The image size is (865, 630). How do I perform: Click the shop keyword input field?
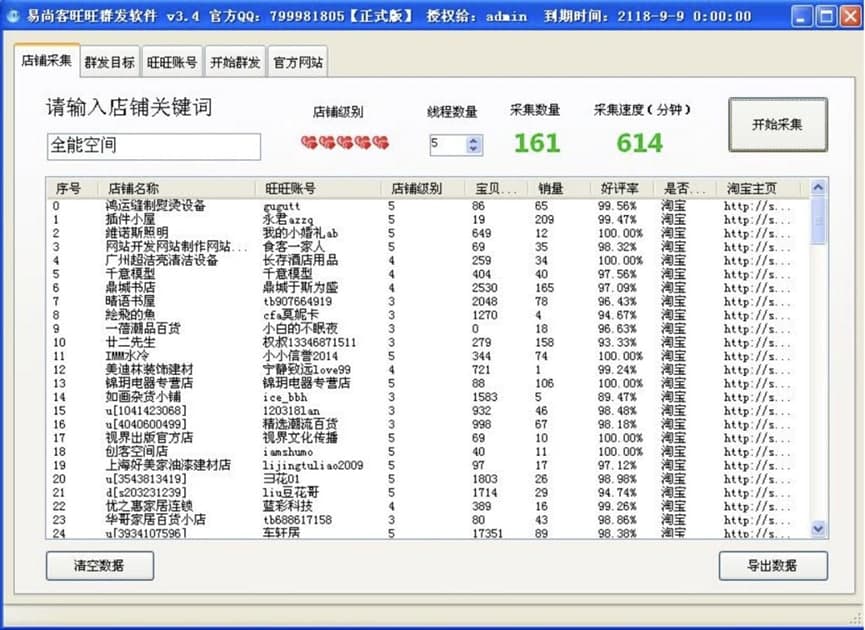click(x=154, y=146)
